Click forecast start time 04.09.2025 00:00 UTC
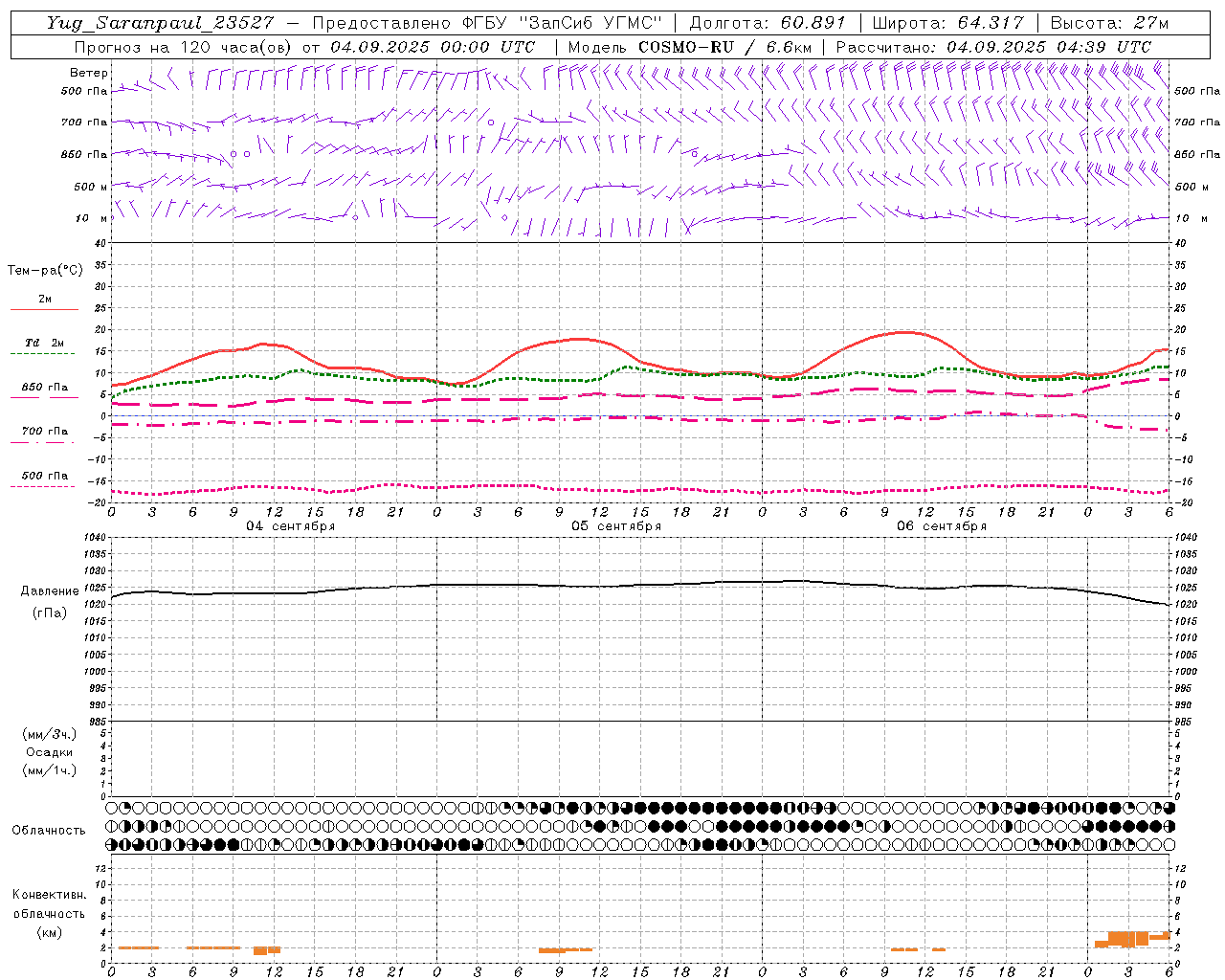The image size is (1225, 980). tap(433, 47)
